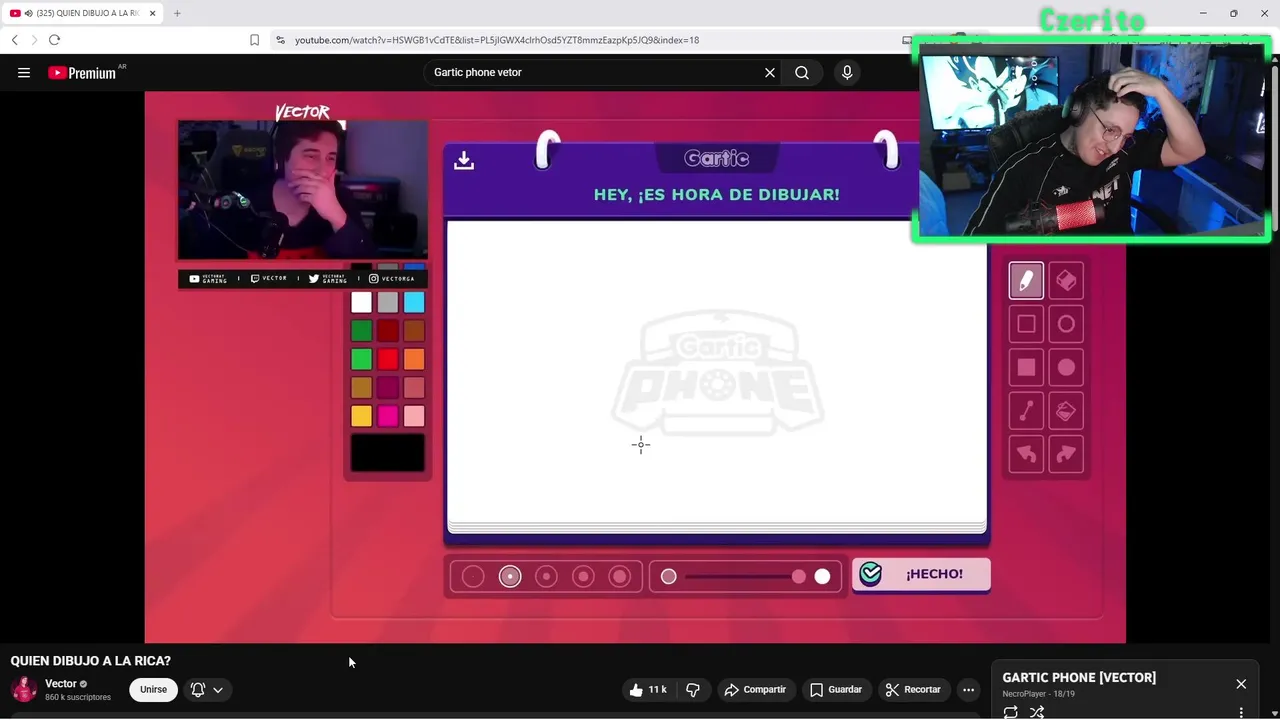
Task: Pick the light gray color swatch
Action: click(388, 302)
